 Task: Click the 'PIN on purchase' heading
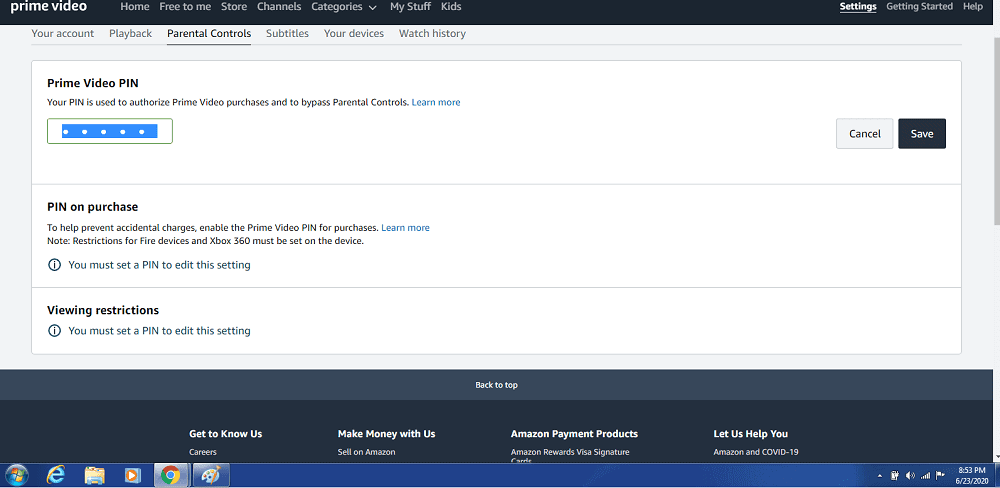[x=92, y=207]
